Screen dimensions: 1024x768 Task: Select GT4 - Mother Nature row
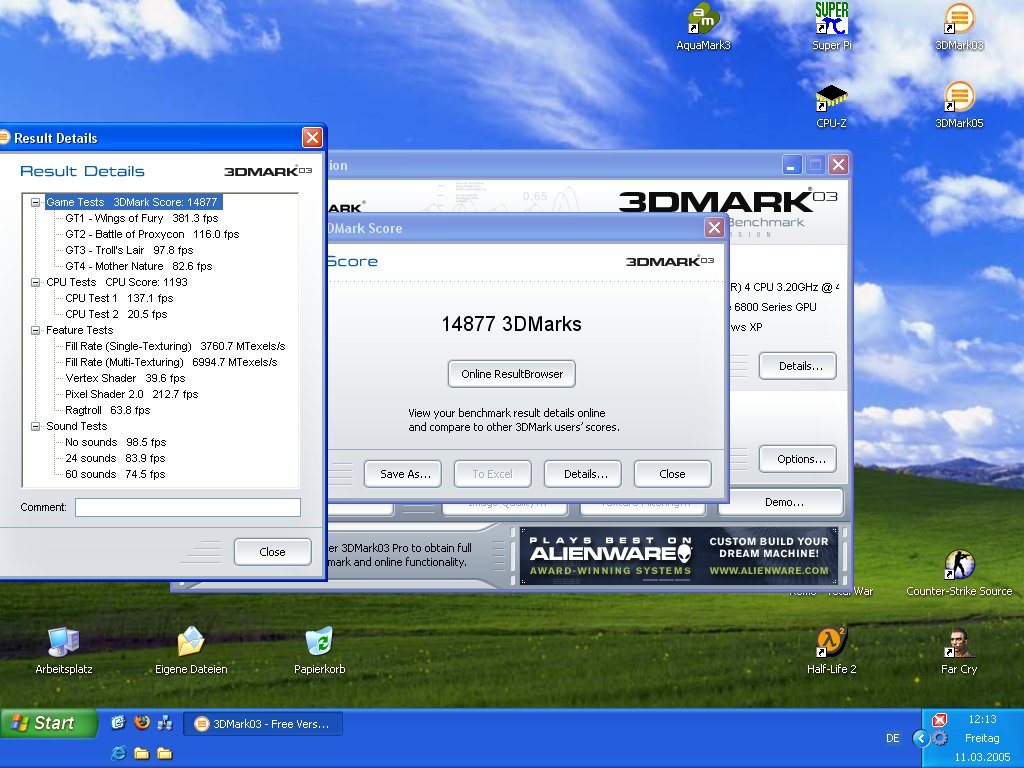pos(138,266)
